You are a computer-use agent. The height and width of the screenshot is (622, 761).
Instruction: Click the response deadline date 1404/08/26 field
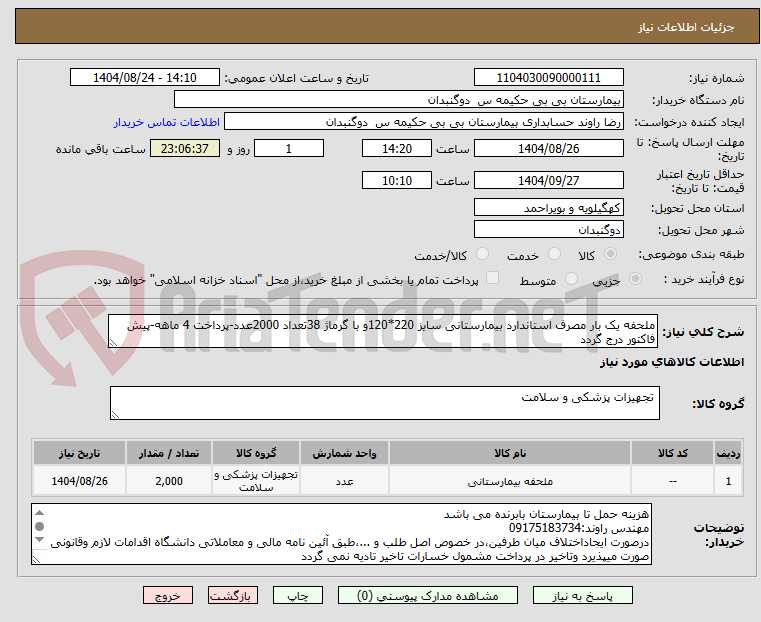[x=548, y=148]
